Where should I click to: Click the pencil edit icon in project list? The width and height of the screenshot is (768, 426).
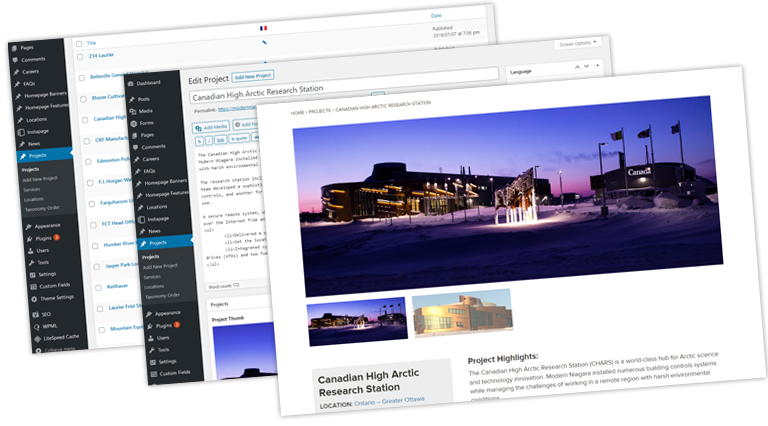[264, 43]
